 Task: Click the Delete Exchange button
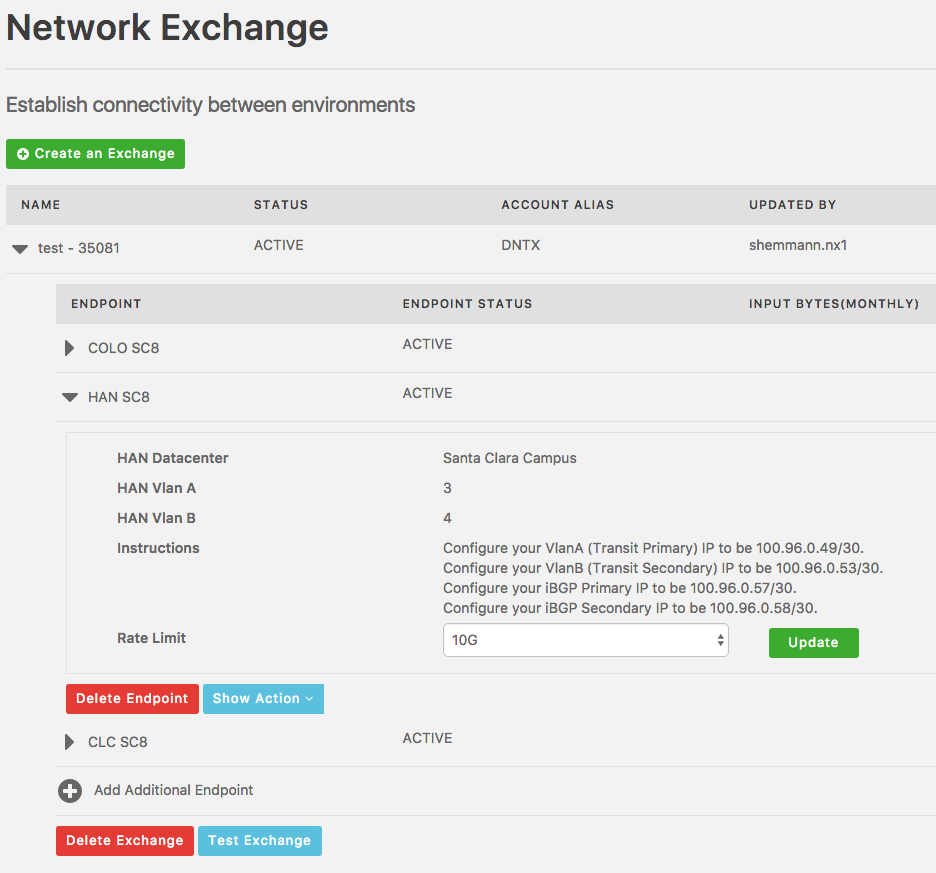coord(125,841)
